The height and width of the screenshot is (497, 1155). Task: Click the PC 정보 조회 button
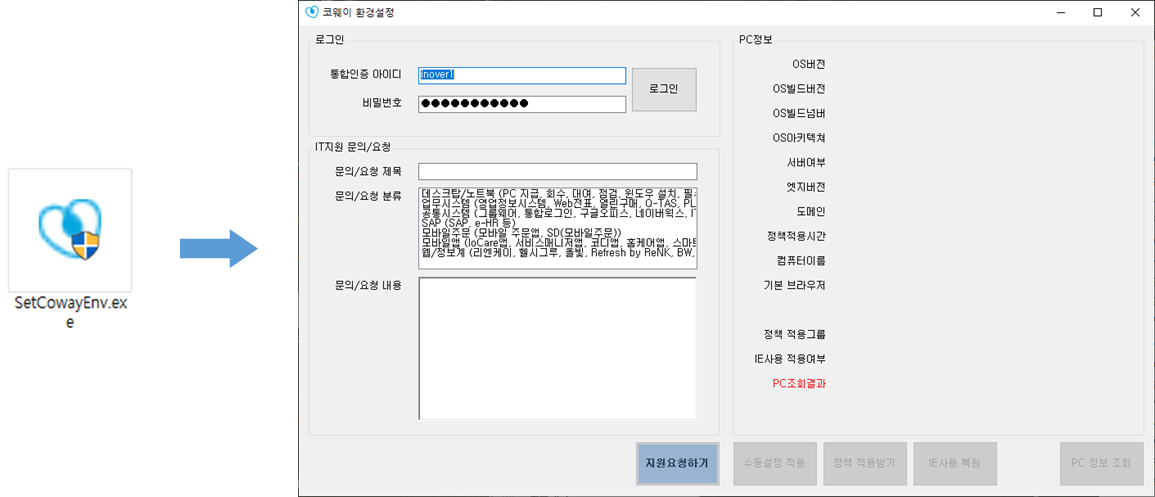tap(1100, 464)
